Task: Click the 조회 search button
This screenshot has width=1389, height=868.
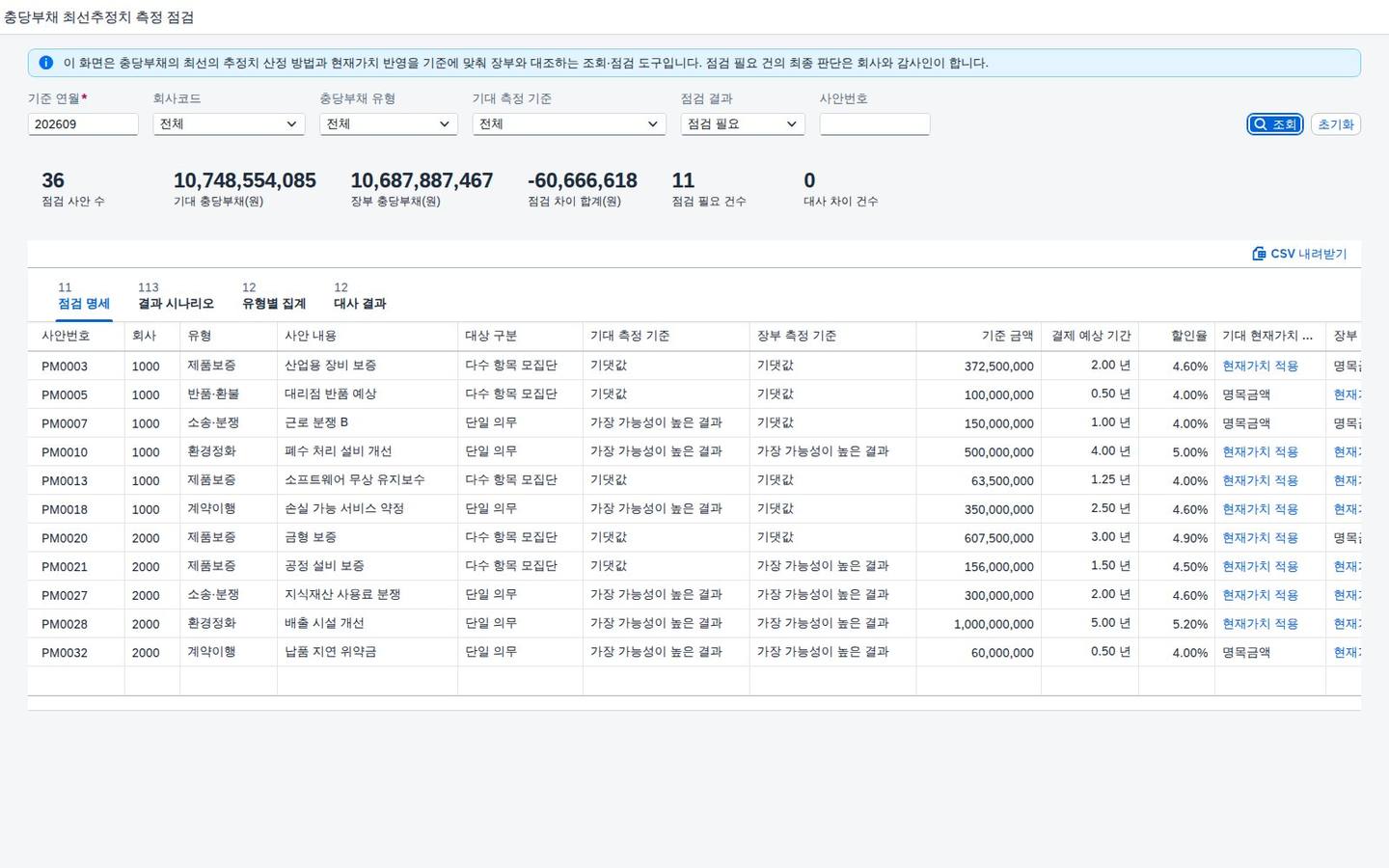Action: [x=1274, y=124]
